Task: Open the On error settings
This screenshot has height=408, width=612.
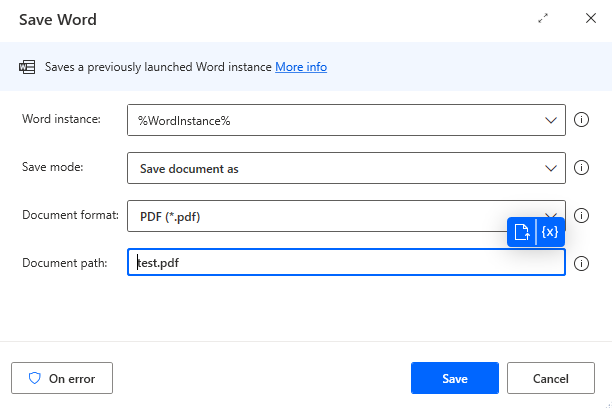Action: click(x=62, y=378)
